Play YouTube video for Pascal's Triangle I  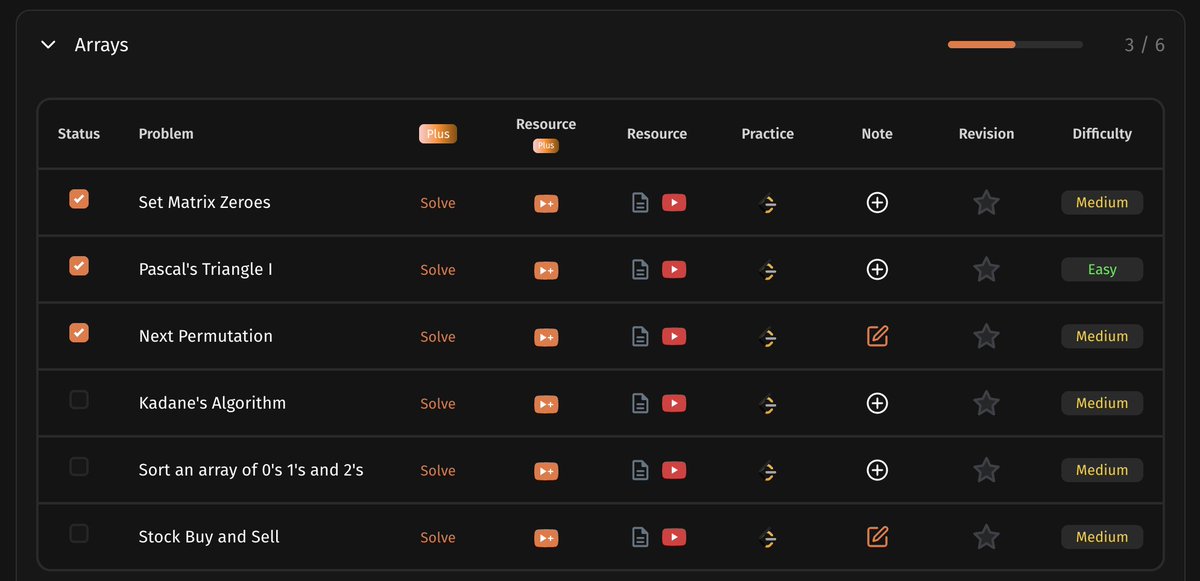pyautogui.click(x=674, y=269)
